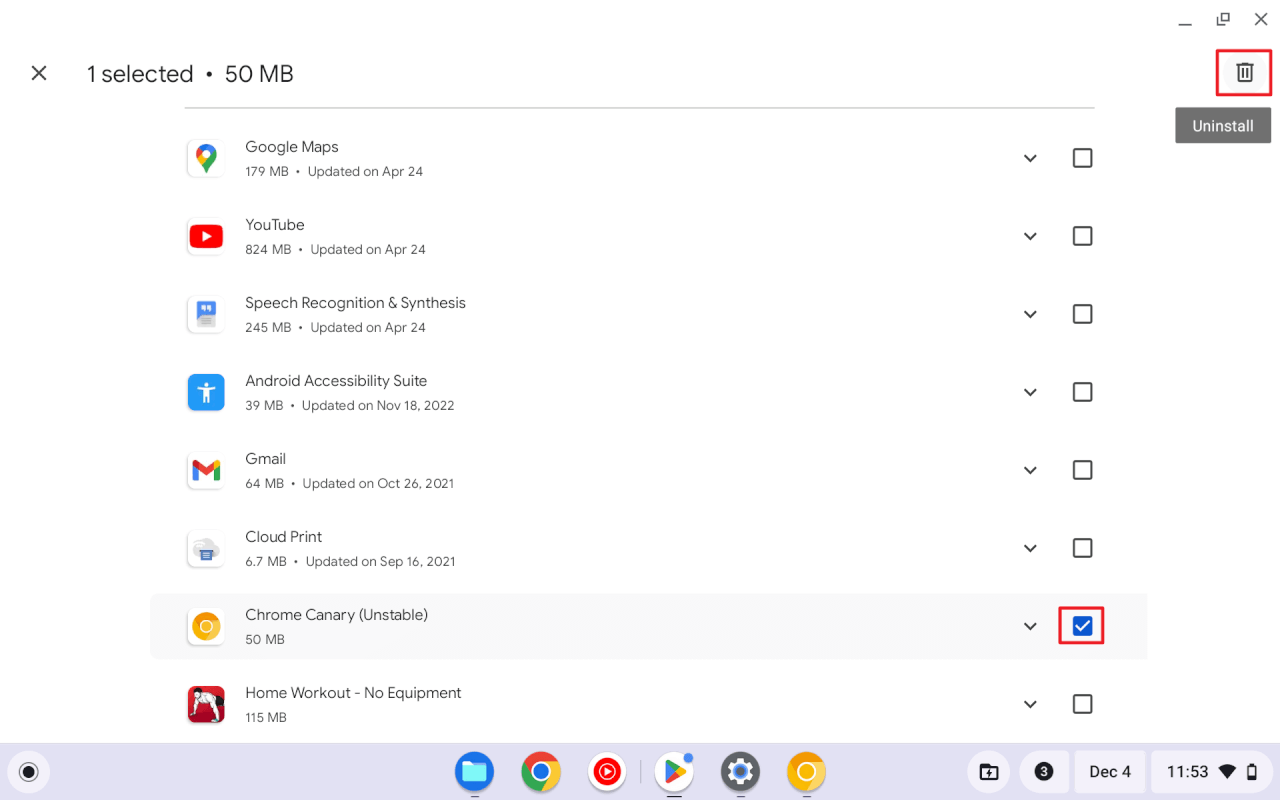The image size is (1280, 800).
Task: Open the launcher circle button
Action: point(29,772)
